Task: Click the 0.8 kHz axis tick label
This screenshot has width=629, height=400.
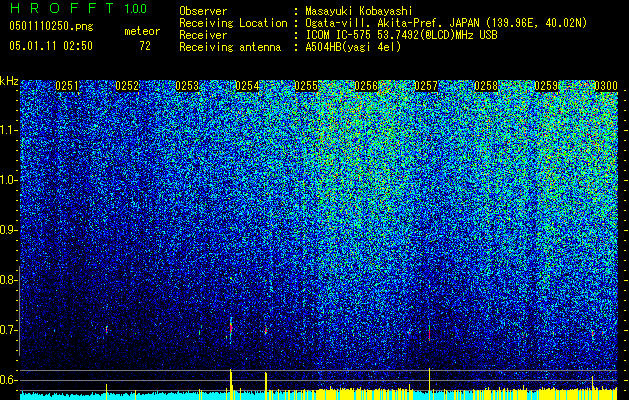Action: coord(8,280)
